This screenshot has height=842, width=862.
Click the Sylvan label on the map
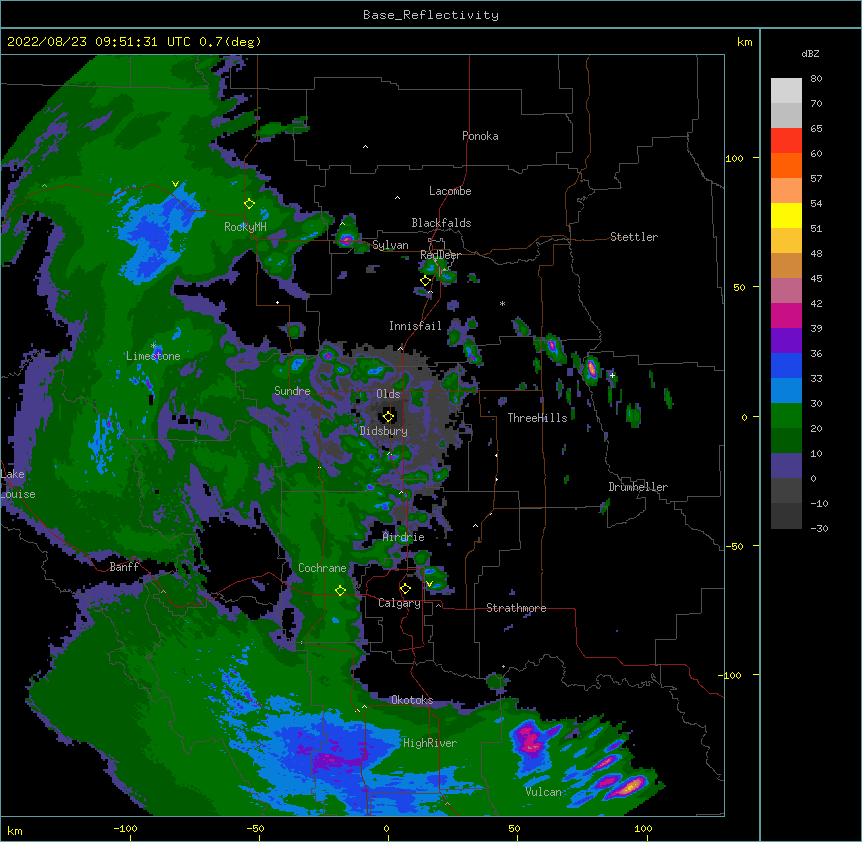coord(390,245)
